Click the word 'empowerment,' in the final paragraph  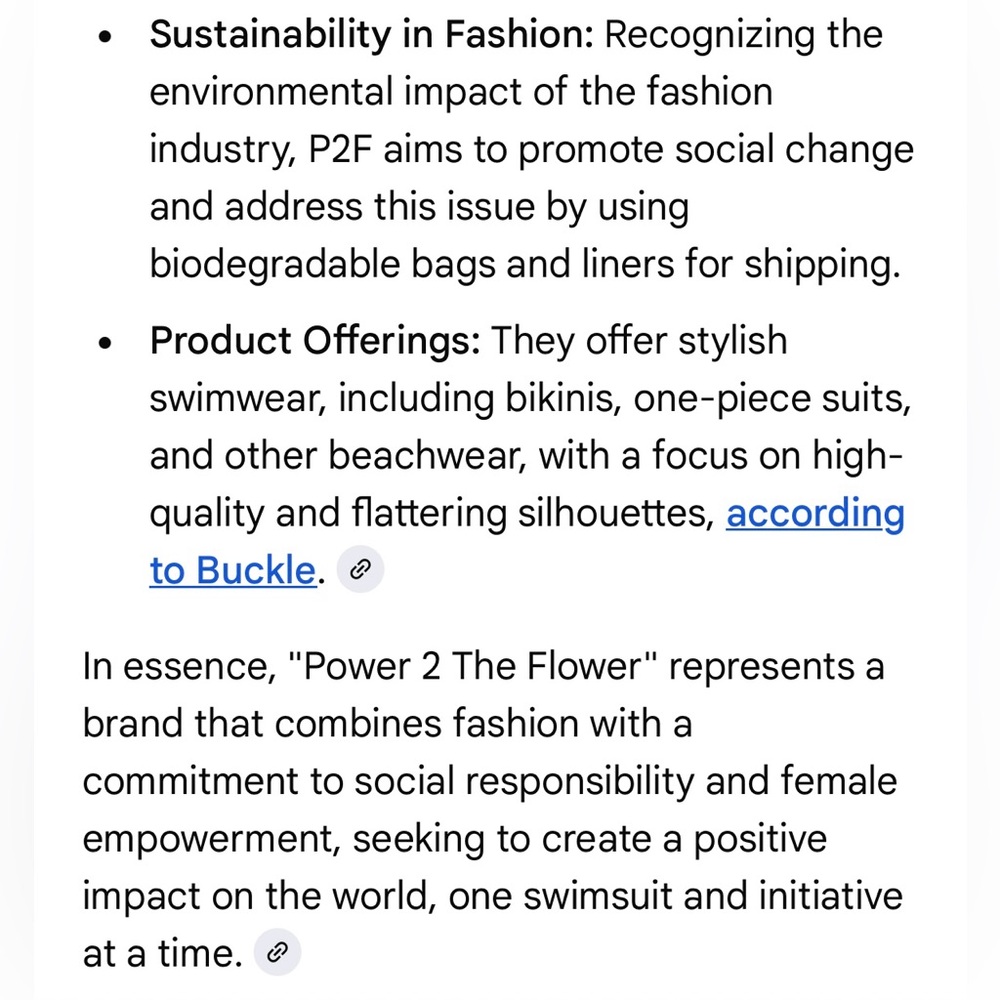tap(212, 839)
